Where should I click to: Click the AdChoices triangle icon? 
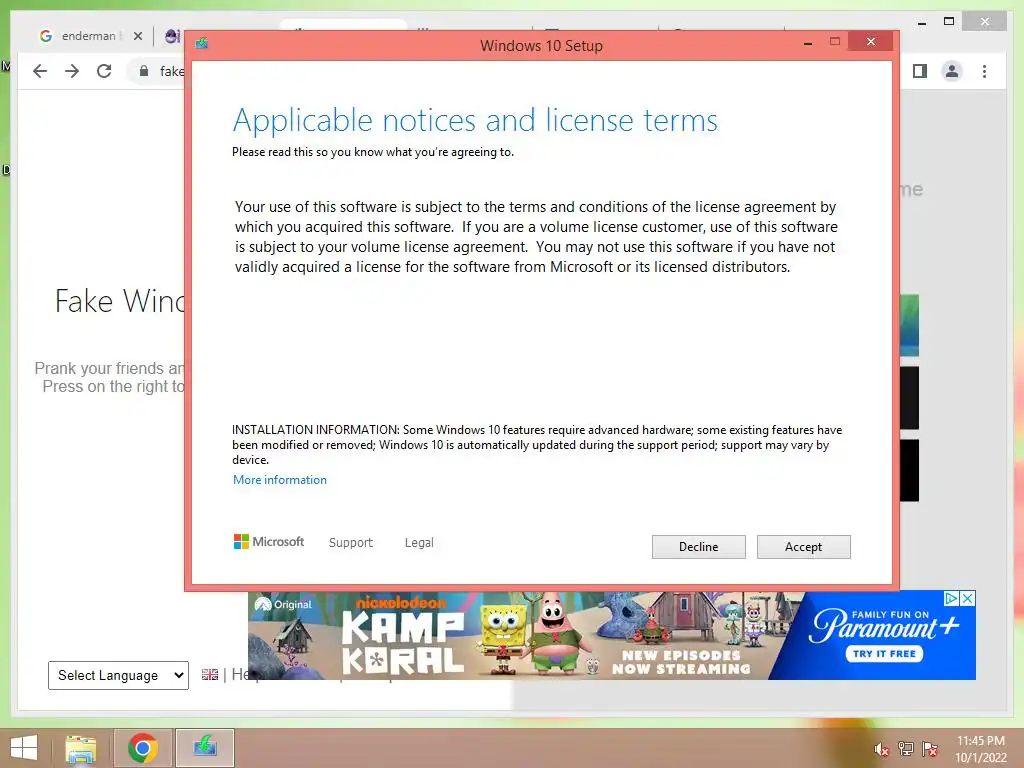point(952,598)
